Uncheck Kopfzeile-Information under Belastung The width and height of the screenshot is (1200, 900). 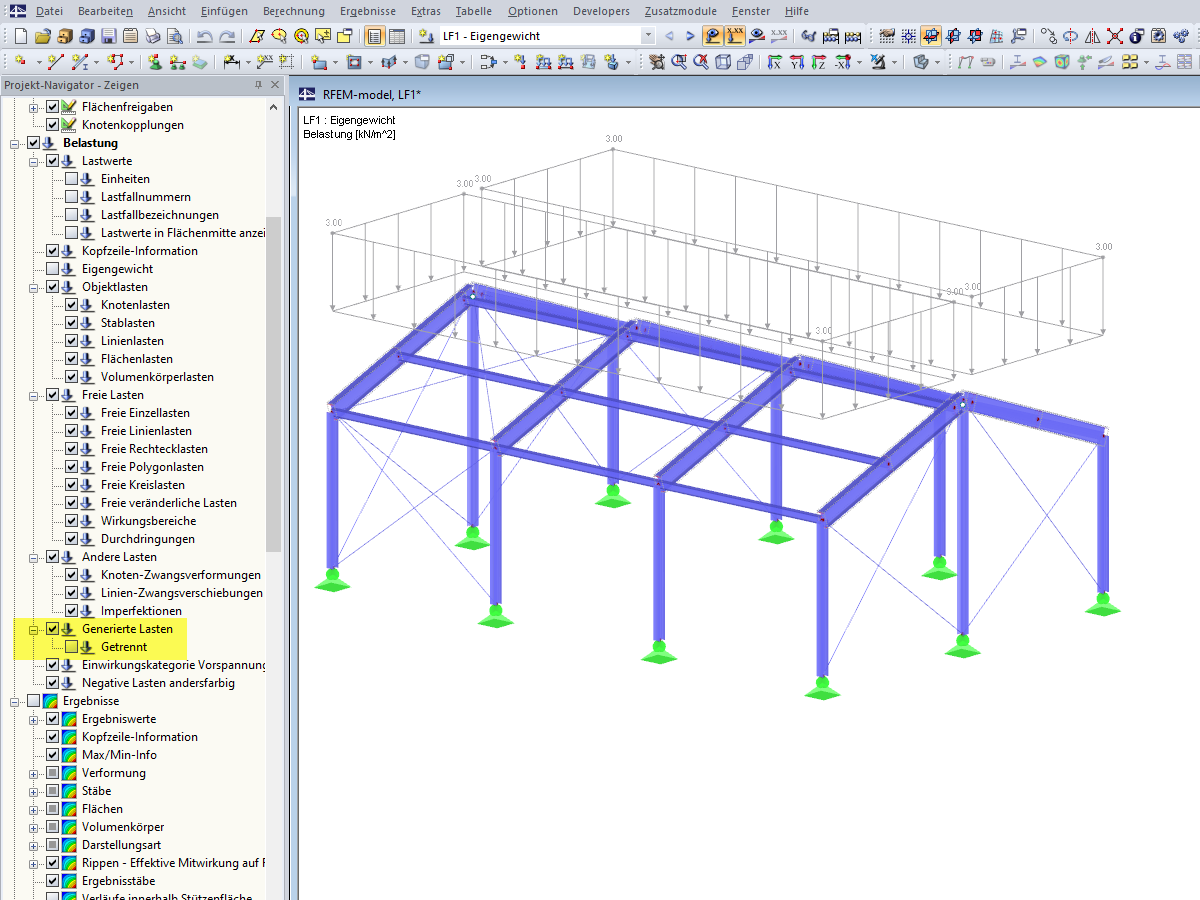53,251
